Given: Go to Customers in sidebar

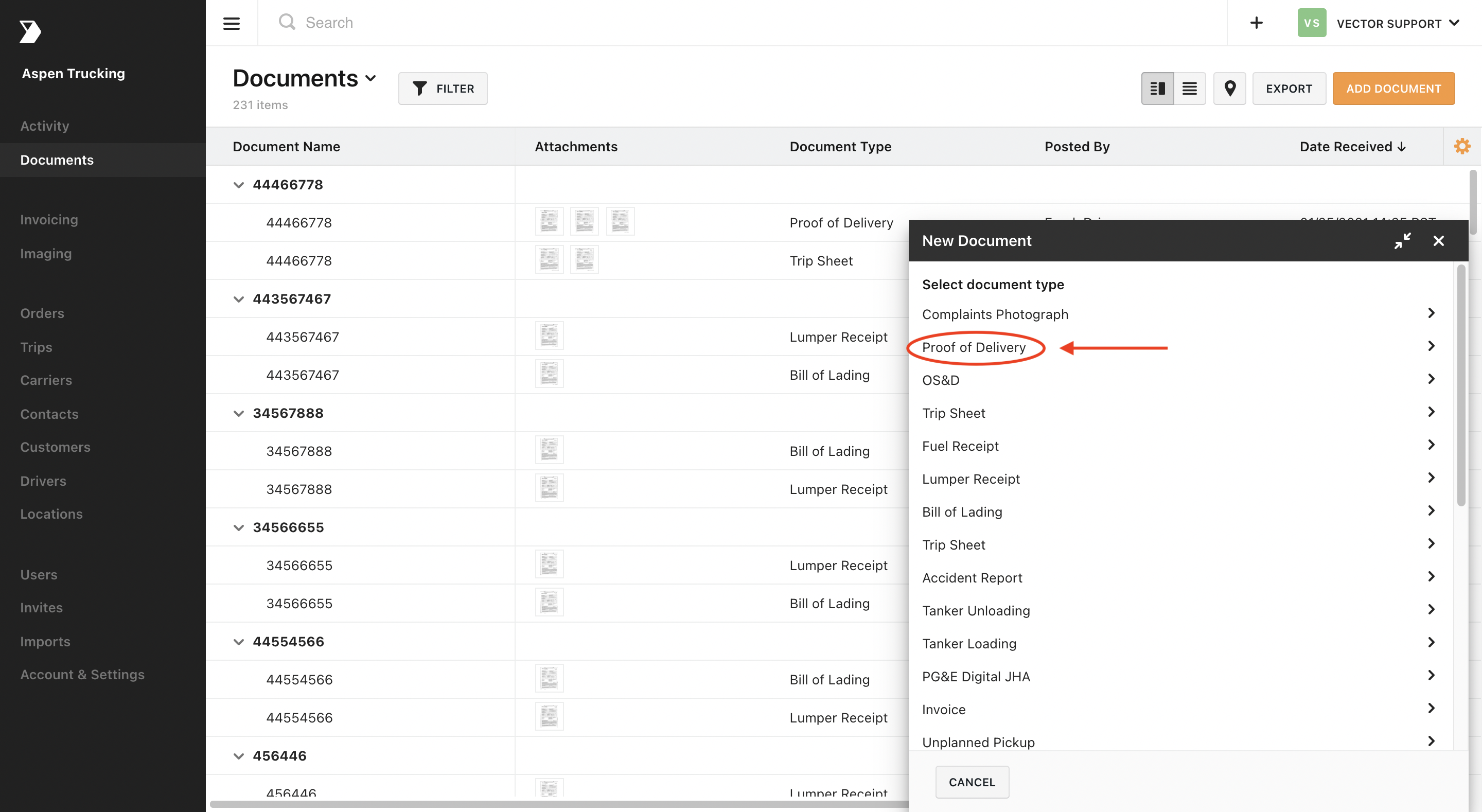Looking at the screenshot, I should pos(55,447).
